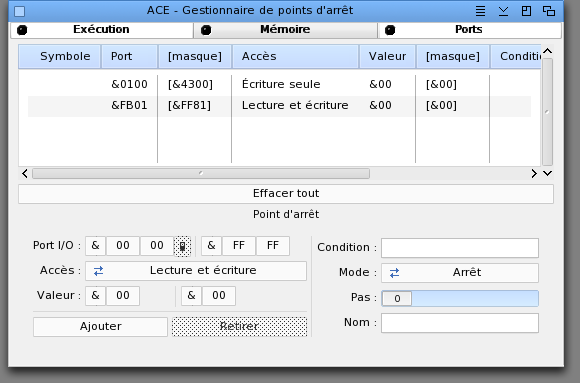Click the [&4300] mask cell

(x=190, y=84)
